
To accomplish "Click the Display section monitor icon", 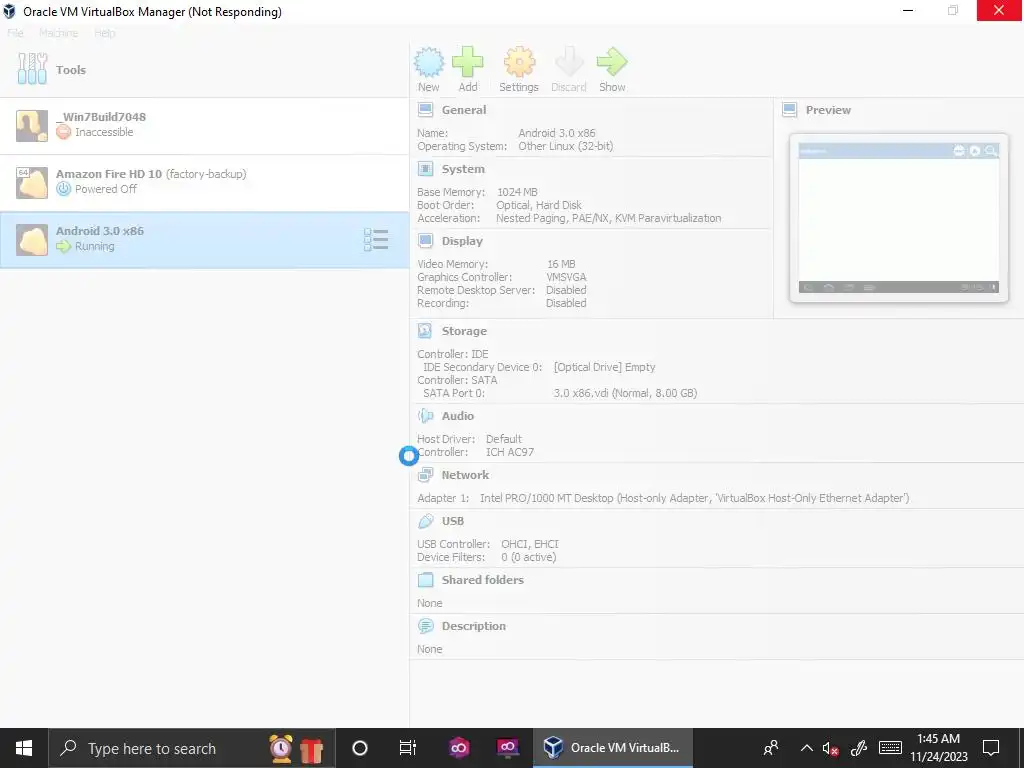I will [425, 241].
